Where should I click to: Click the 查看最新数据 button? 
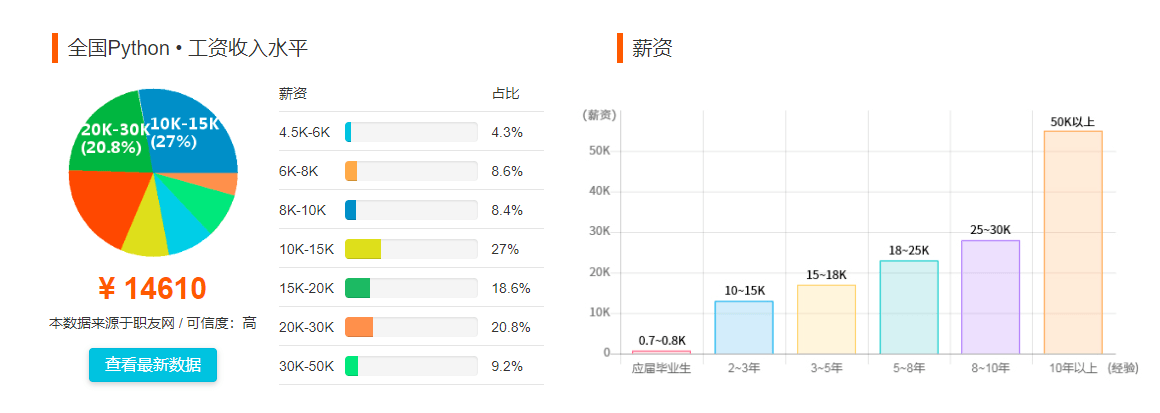(152, 365)
